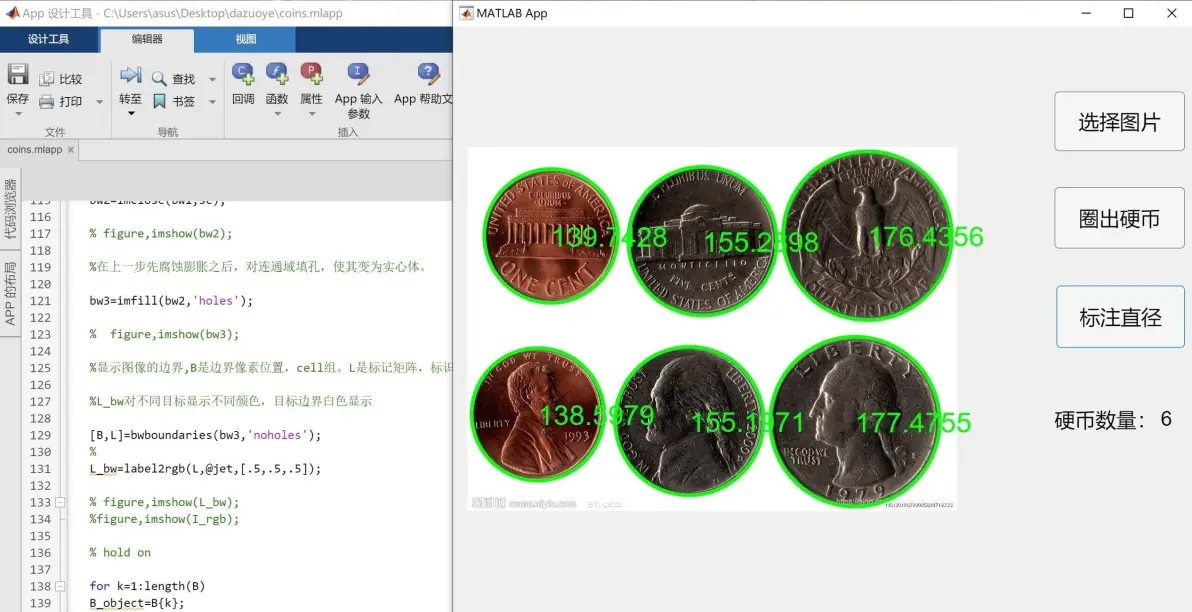Click the eagle quarter dollar coin image
1192x612 pixels.
(867, 236)
